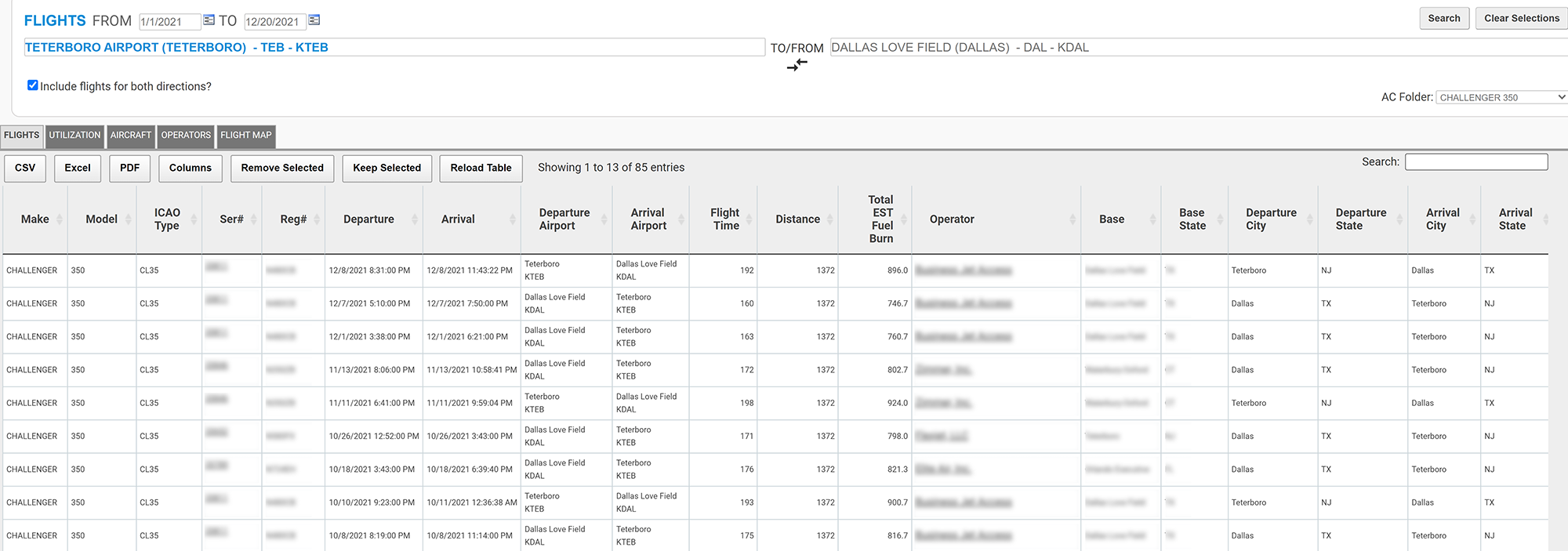Sort by Total EST Fuel Burn column
This screenshot has width=1568, height=551.
point(881,219)
